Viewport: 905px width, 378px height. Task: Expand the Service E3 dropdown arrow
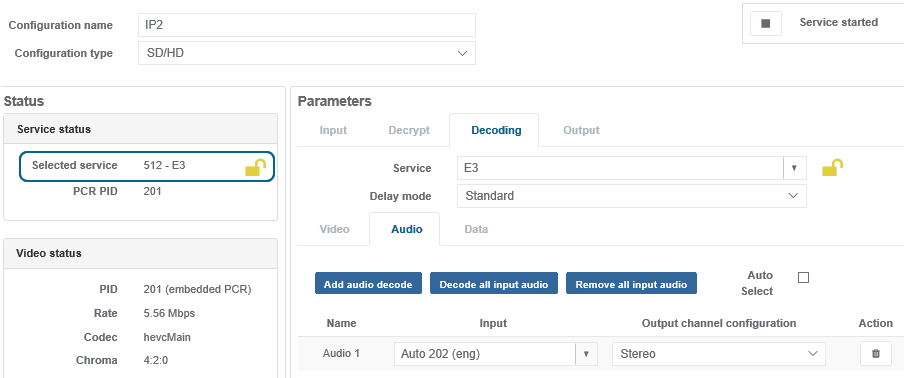[x=794, y=168]
